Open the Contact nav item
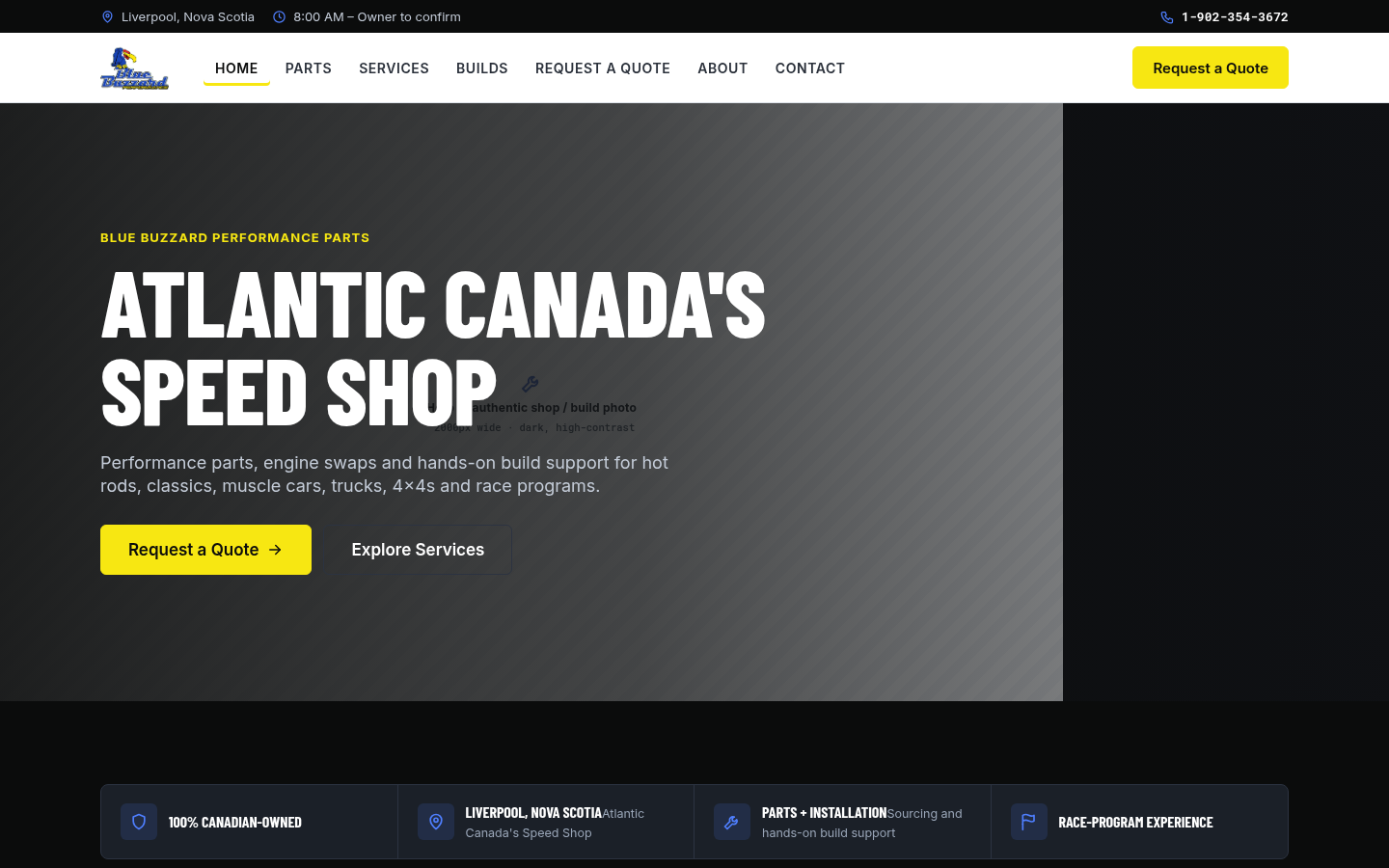Viewport: 1389px width, 868px height. [810, 68]
